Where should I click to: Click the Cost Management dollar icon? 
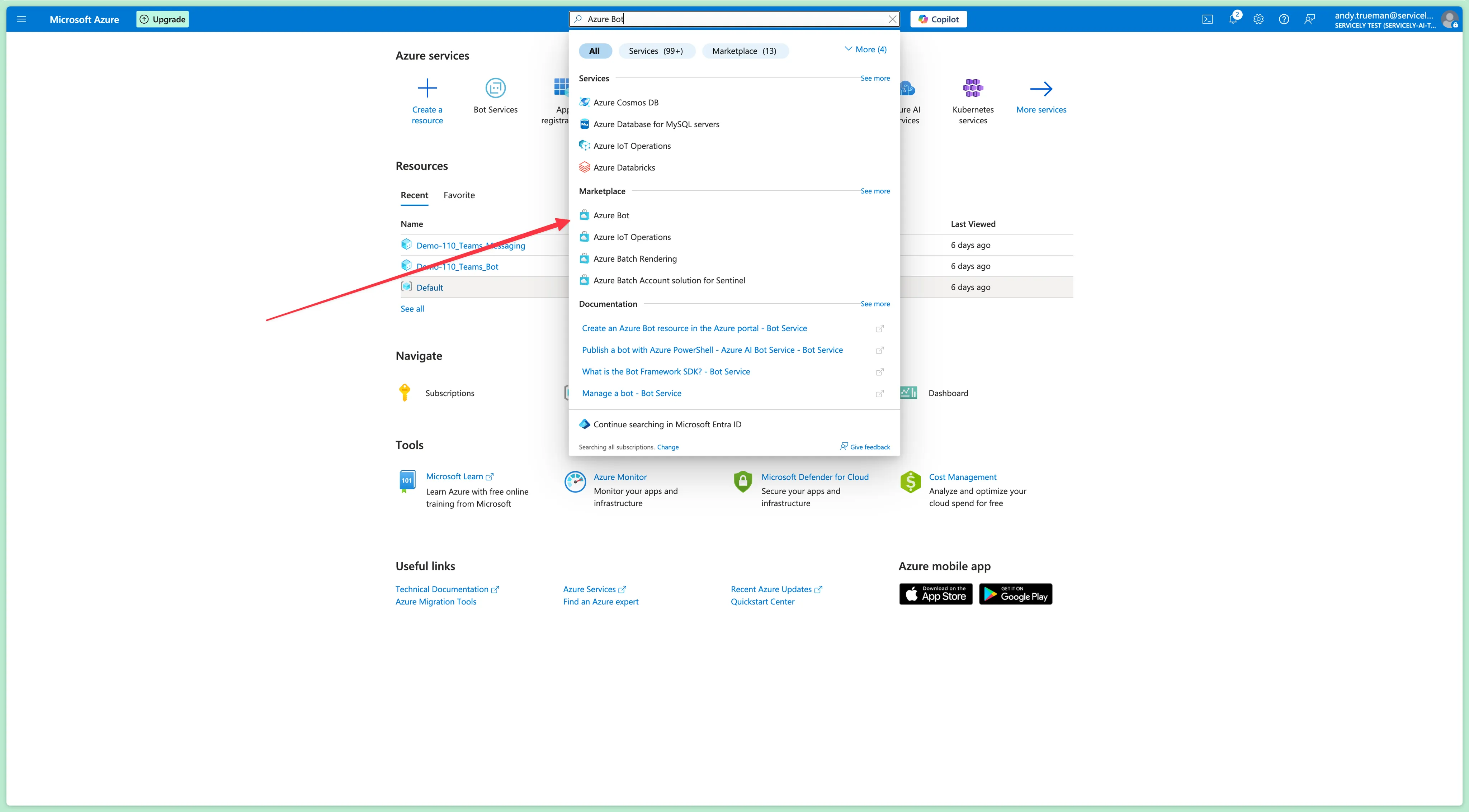point(911,482)
